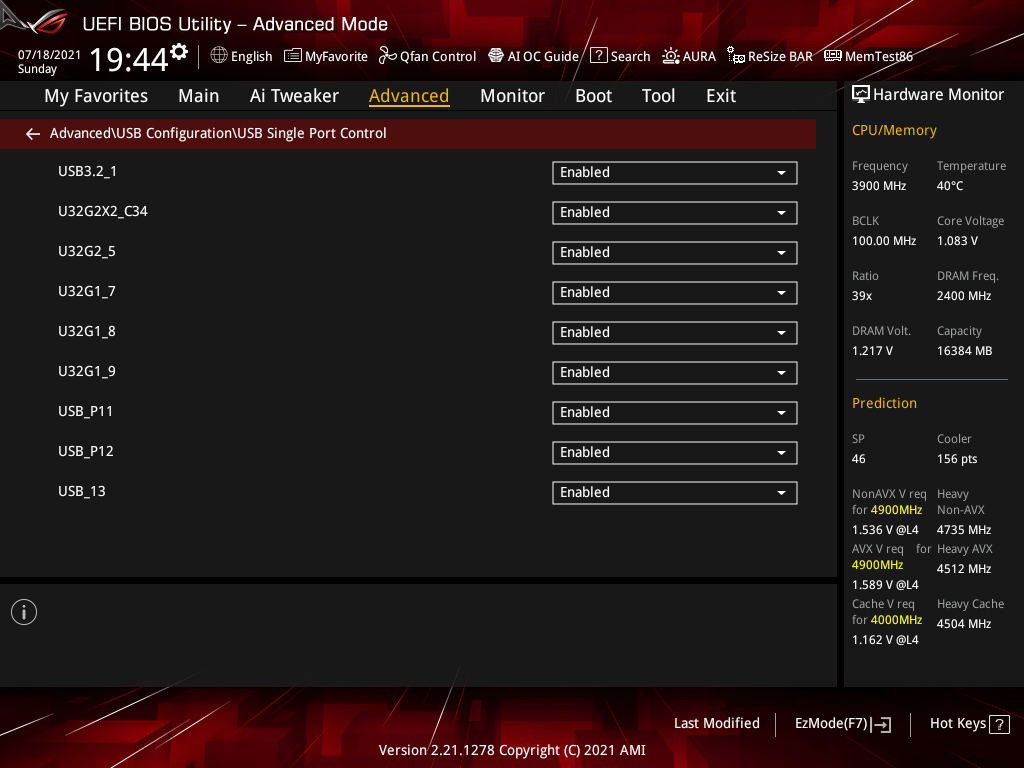The height and width of the screenshot is (768, 1024).
Task: Switch to the Monitor tab
Action: pos(512,96)
